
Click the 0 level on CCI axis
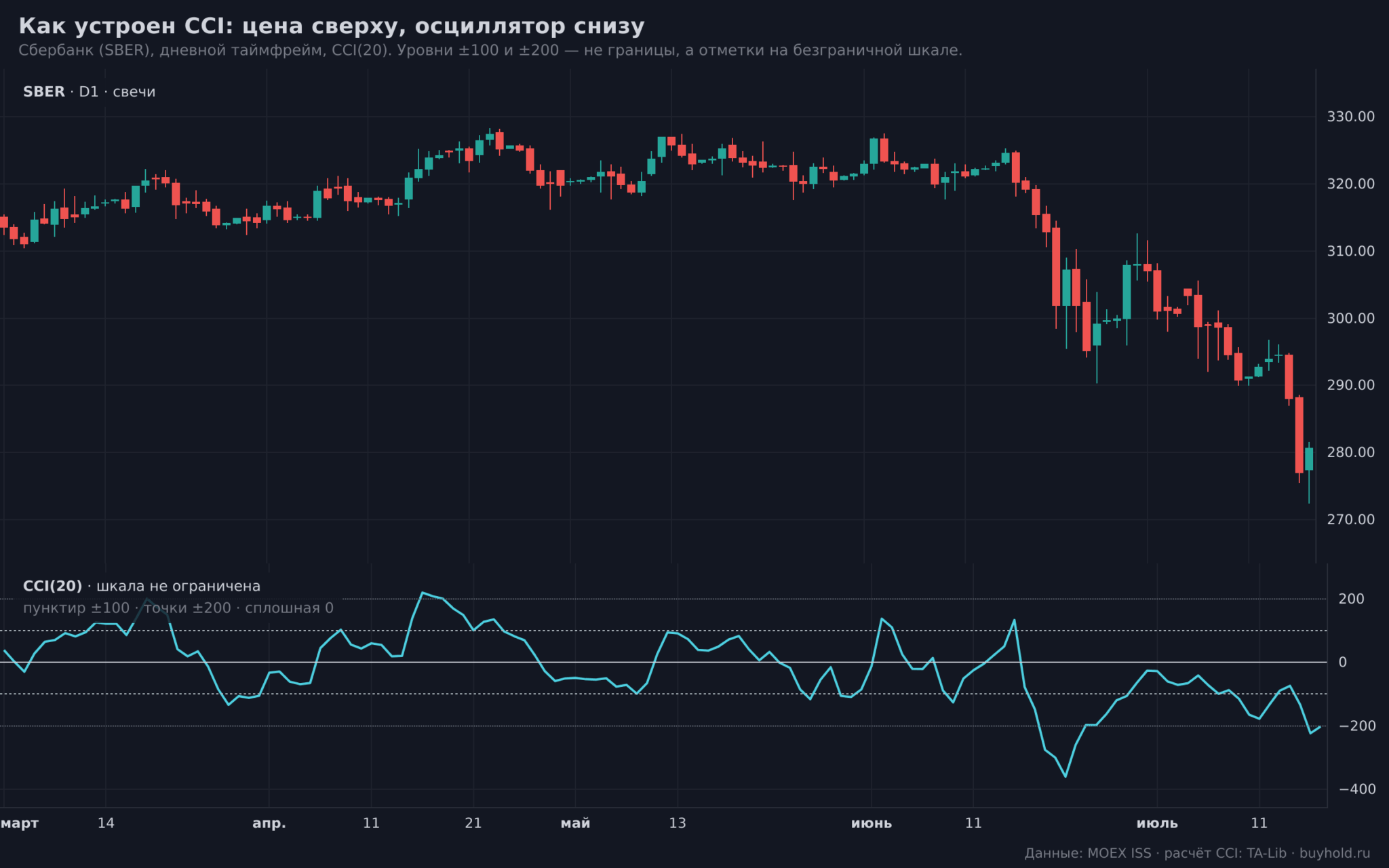click(x=1342, y=663)
